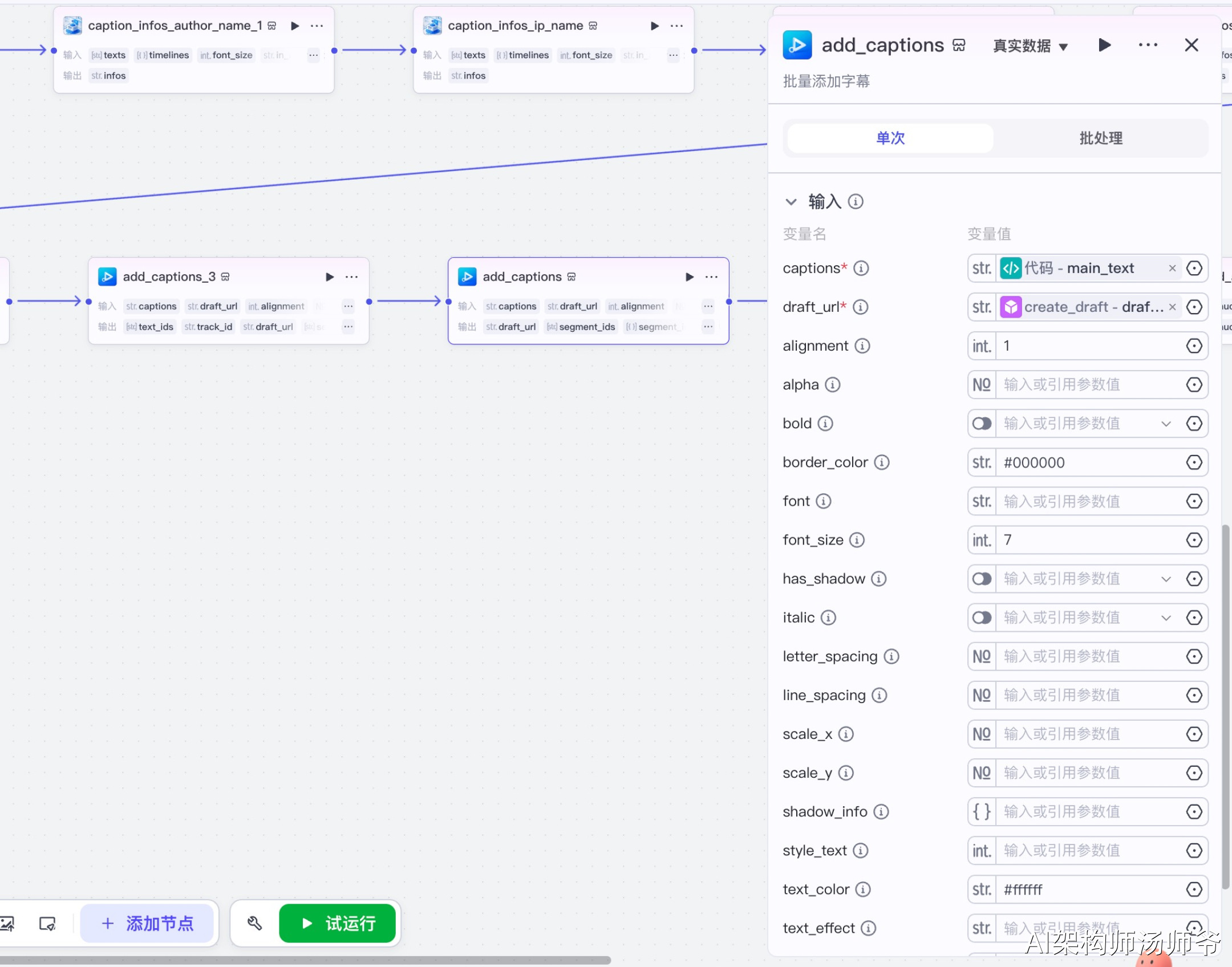Click the 添加节点 button
1232x967 pixels.
point(148,923)
